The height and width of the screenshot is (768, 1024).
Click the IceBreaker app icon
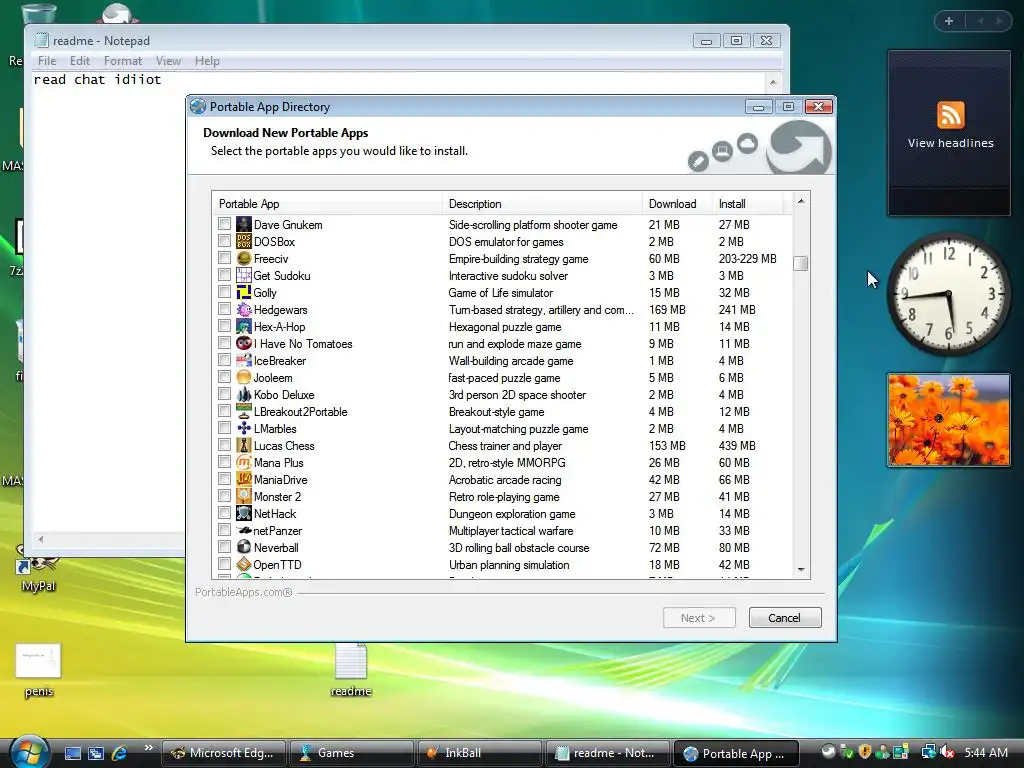point(244,360)
